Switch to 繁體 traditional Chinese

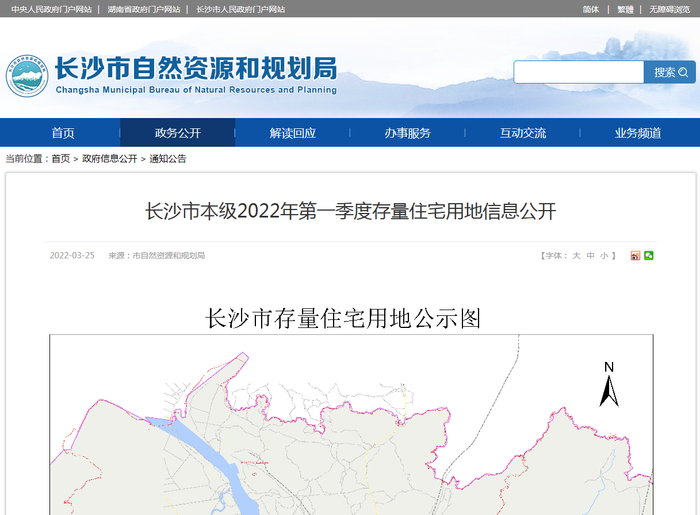625,9
